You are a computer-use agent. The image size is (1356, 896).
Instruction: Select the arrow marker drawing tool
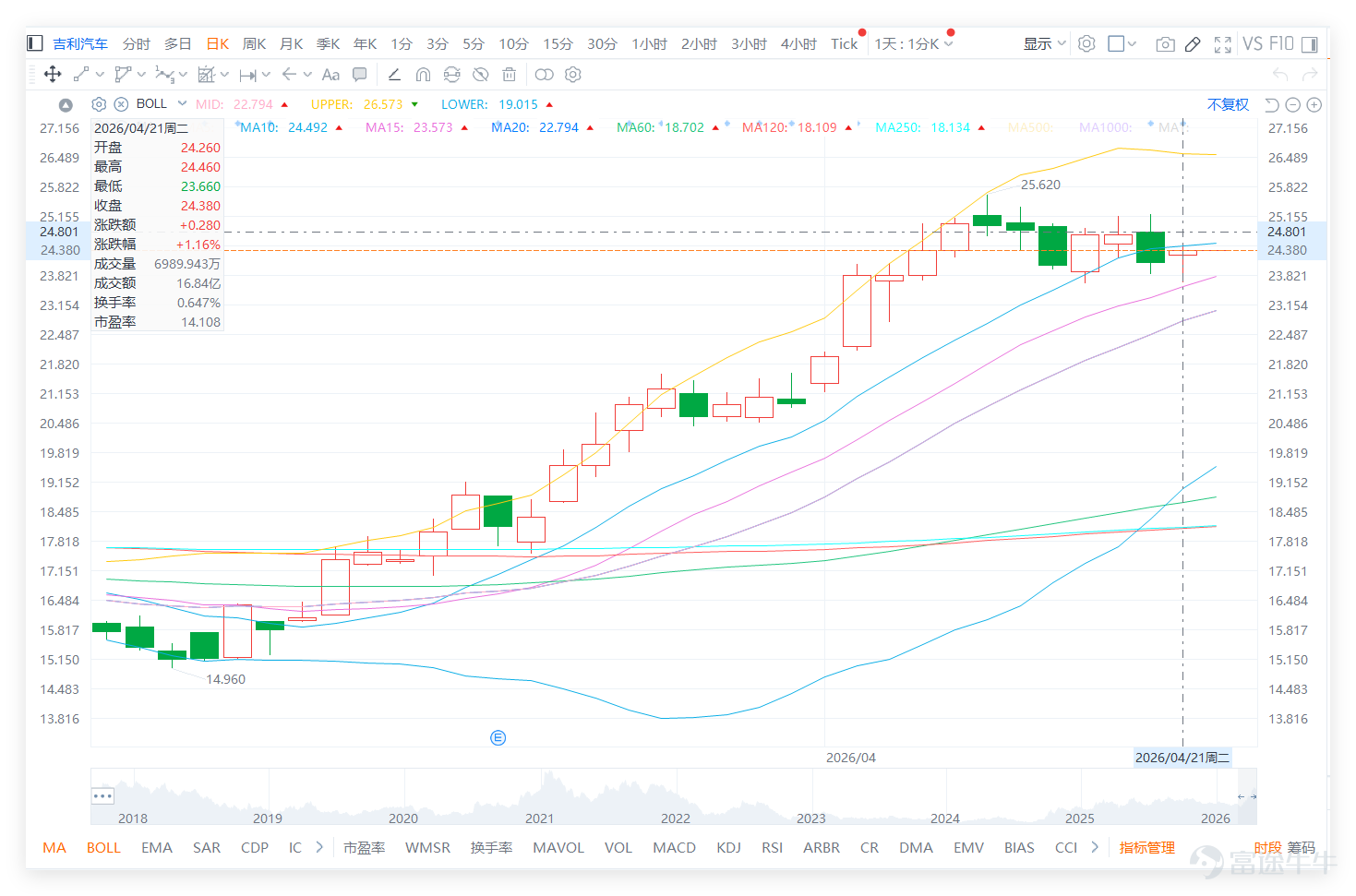point(289,75)
